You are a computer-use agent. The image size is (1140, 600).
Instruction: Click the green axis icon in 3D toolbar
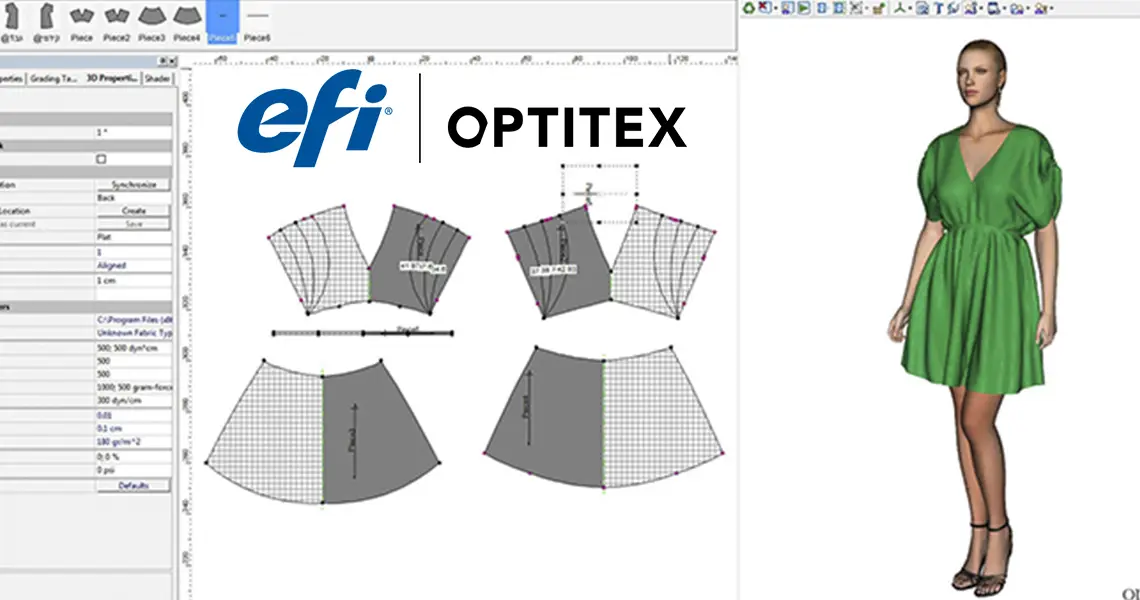(897, 8)
